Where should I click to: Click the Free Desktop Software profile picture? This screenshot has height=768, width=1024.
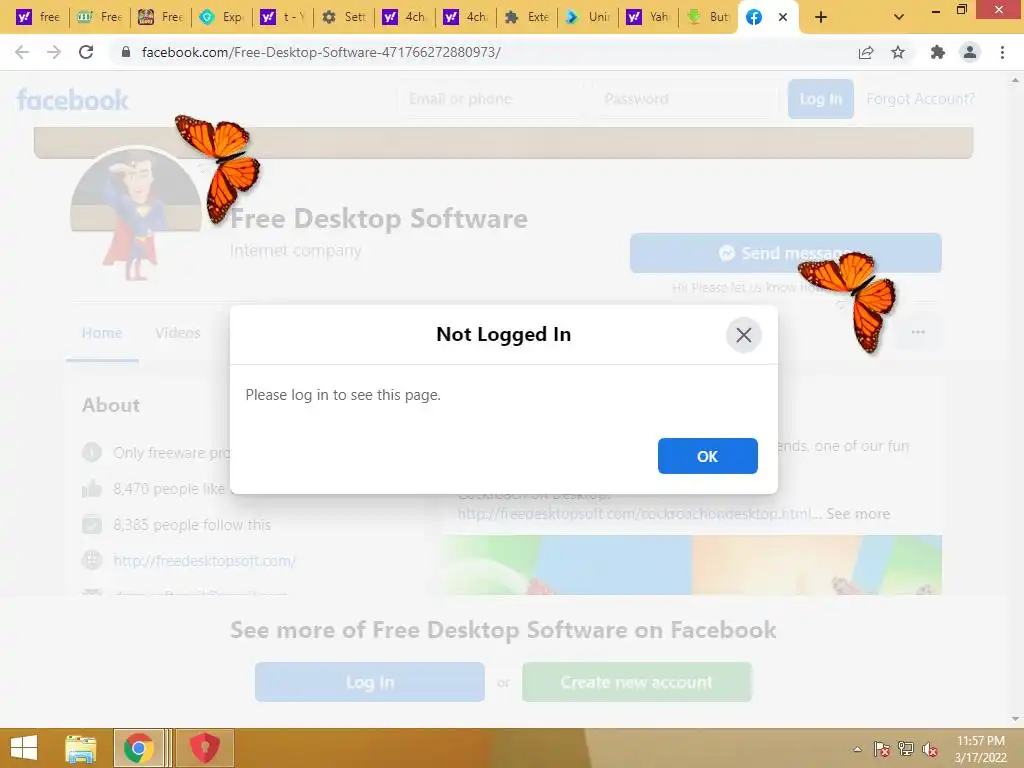click(x=136, y=214)
